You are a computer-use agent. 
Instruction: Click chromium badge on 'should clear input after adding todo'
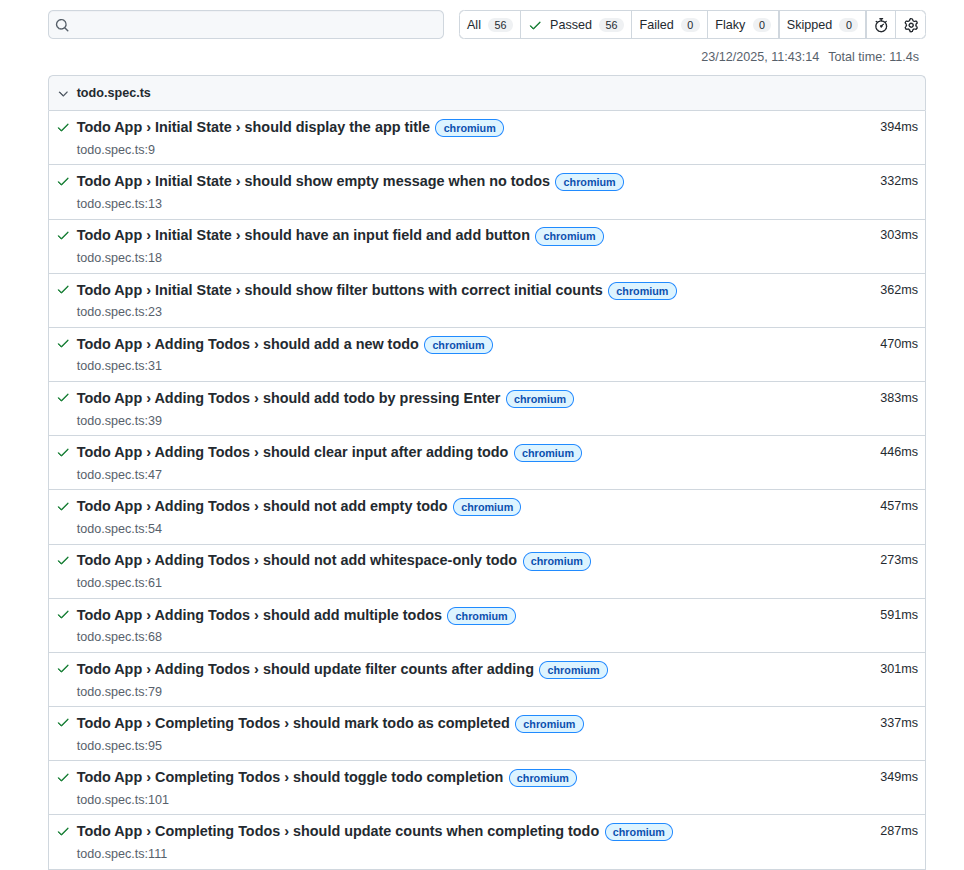pyautogui.click(x=548, y=453)
